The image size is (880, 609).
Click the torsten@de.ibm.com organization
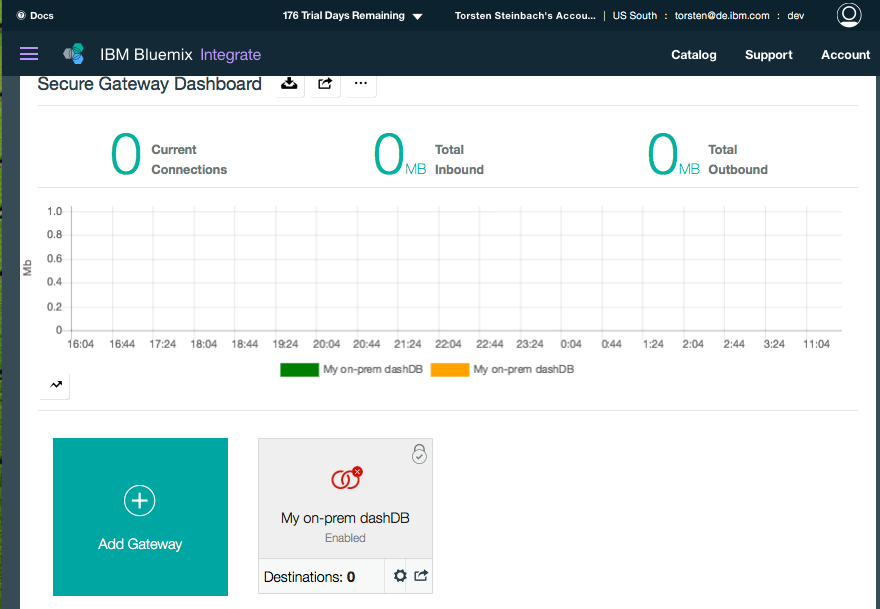722,16
